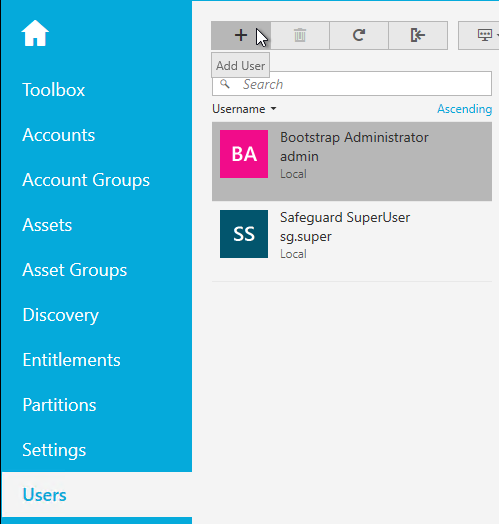499x524 pixels.
Task: Click the import arrow icon in toolbar
Action: coord(418,35)
